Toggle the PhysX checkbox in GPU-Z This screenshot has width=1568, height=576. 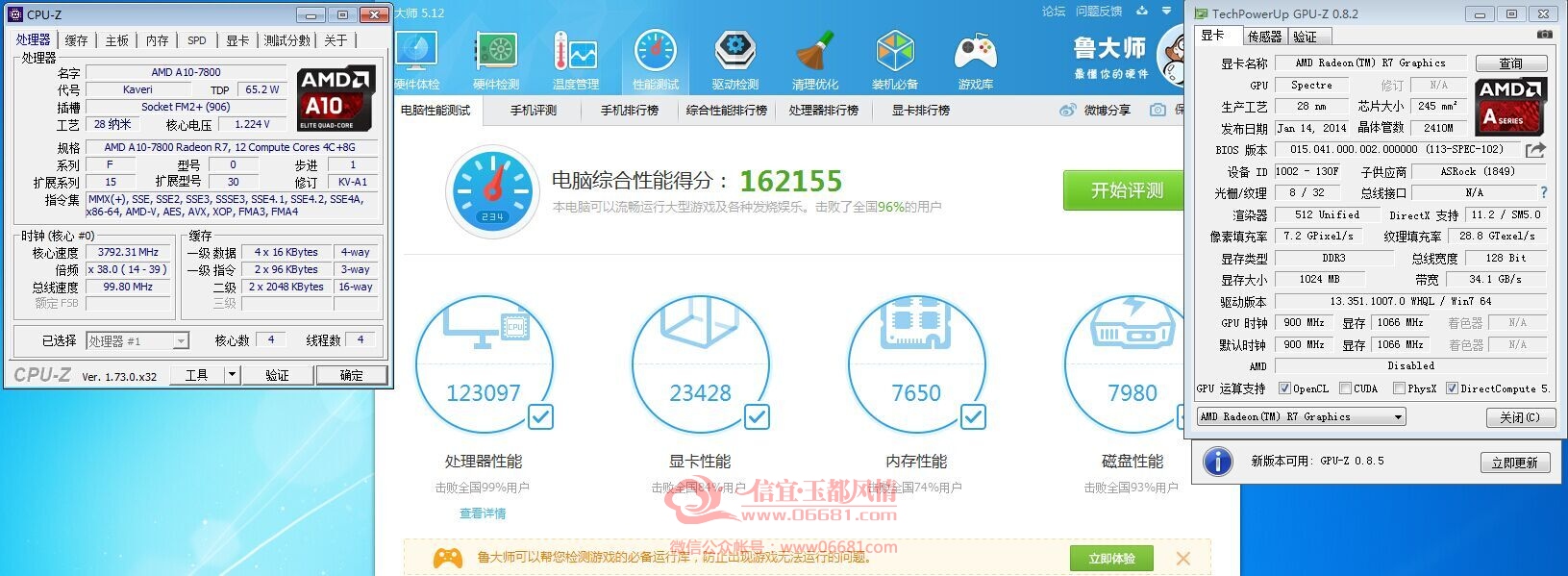coord(1399,388)
